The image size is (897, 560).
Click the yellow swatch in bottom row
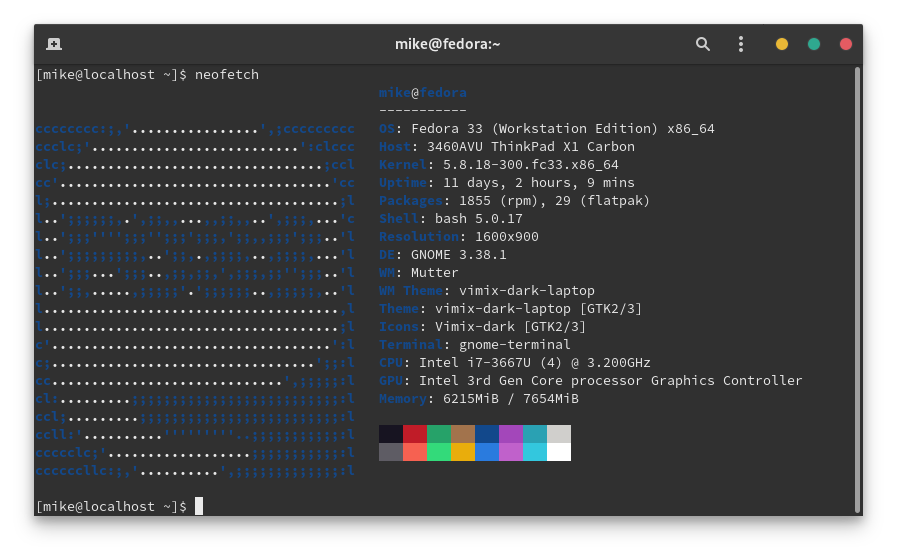[x=463, y=452]
